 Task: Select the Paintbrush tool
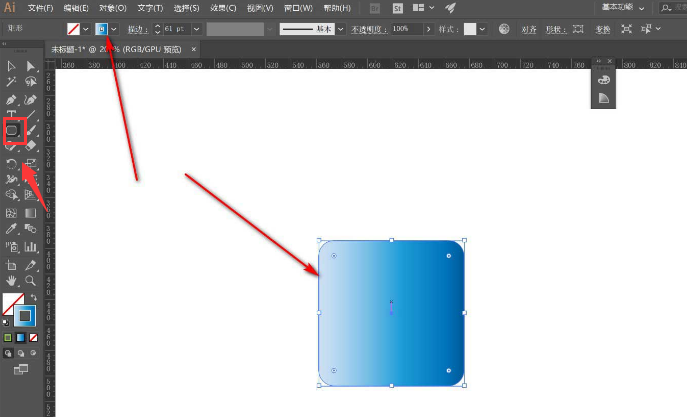click(30, 130)
